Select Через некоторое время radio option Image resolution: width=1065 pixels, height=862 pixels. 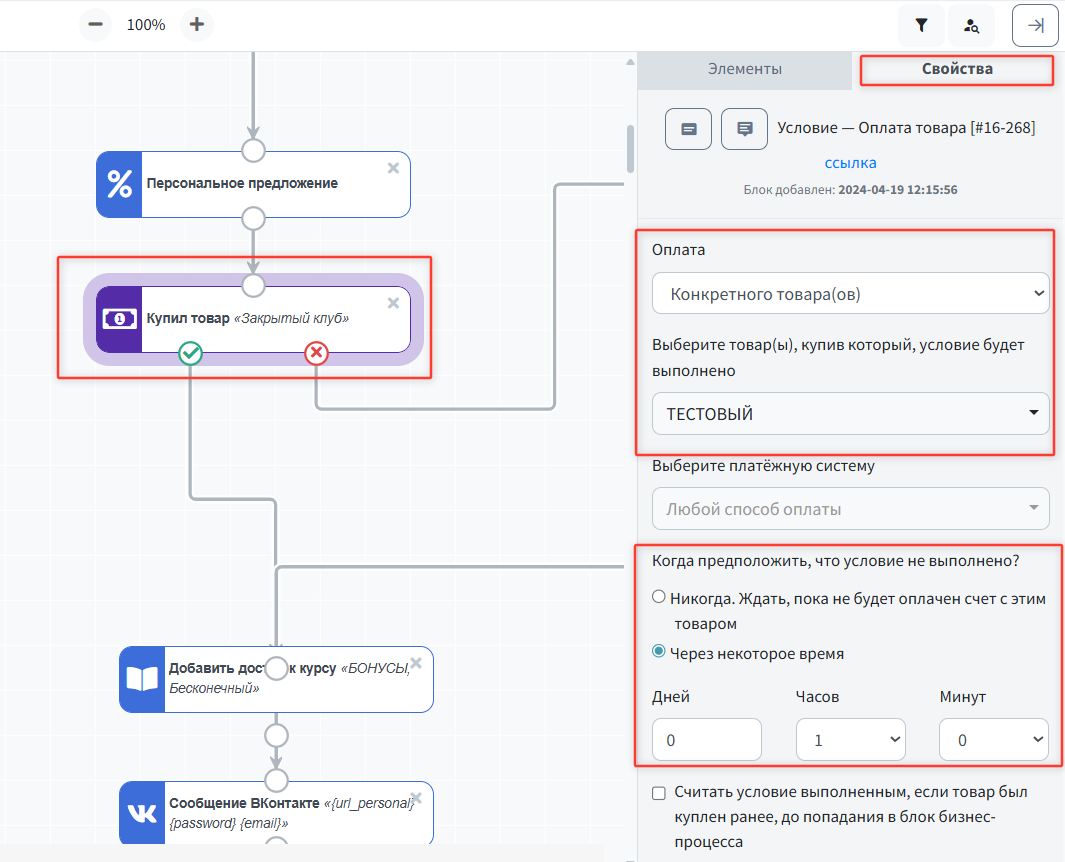click(658, 652)
